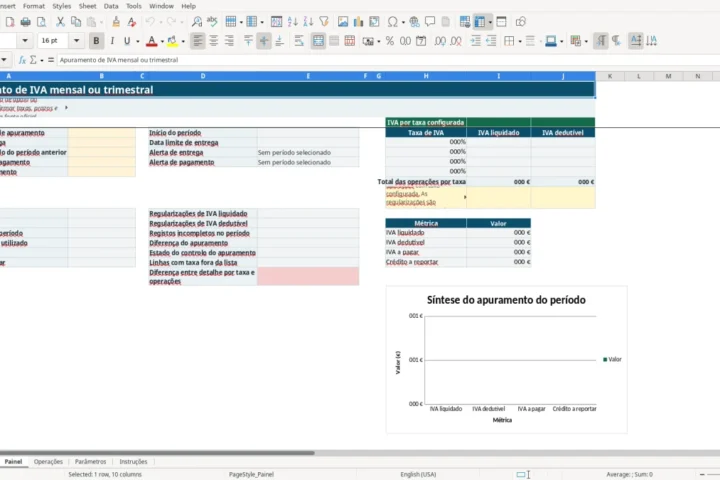Click the Draw Functions shapes icon

coord(521,22)
